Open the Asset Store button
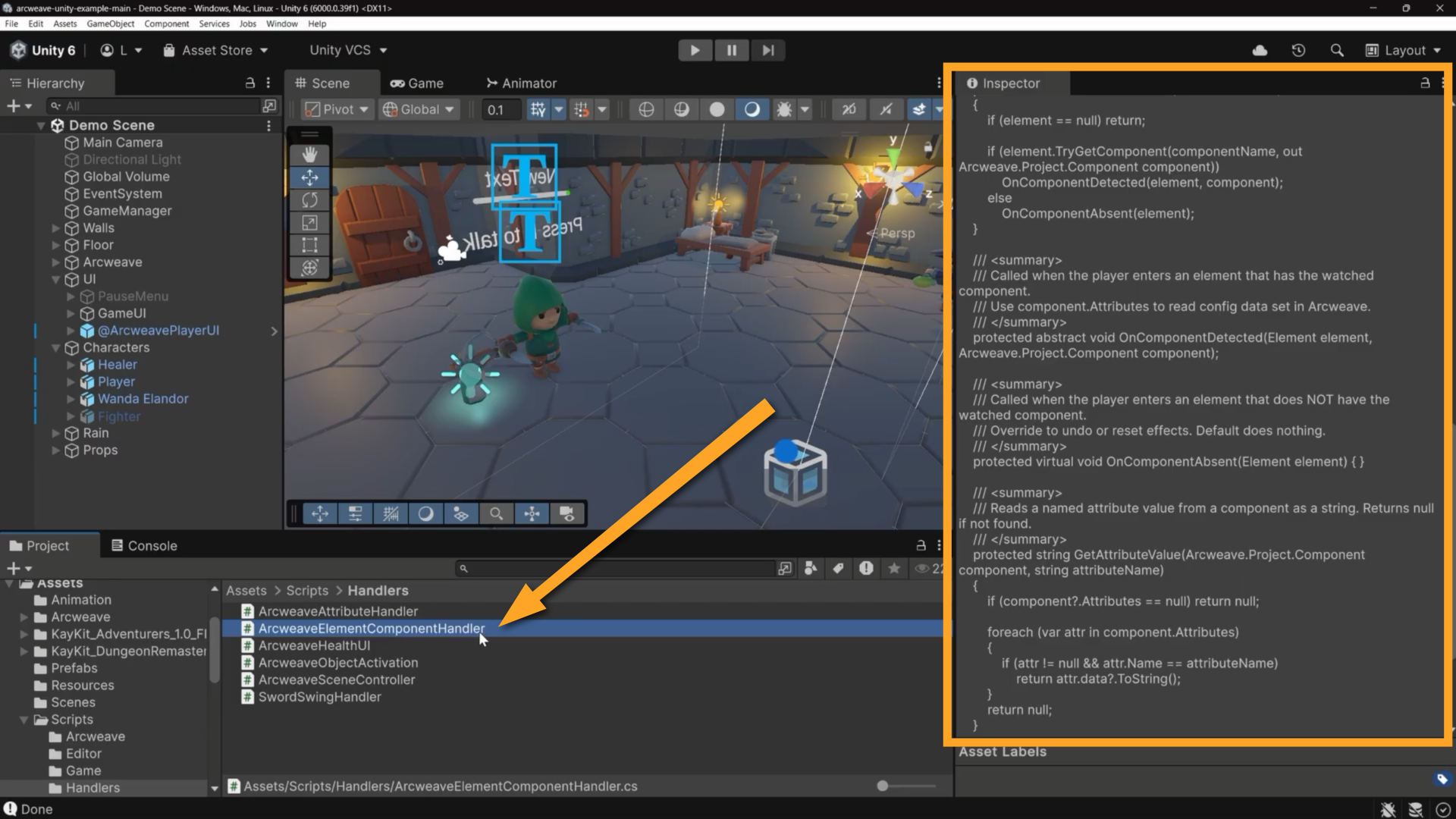 click(x=216, y=50)
